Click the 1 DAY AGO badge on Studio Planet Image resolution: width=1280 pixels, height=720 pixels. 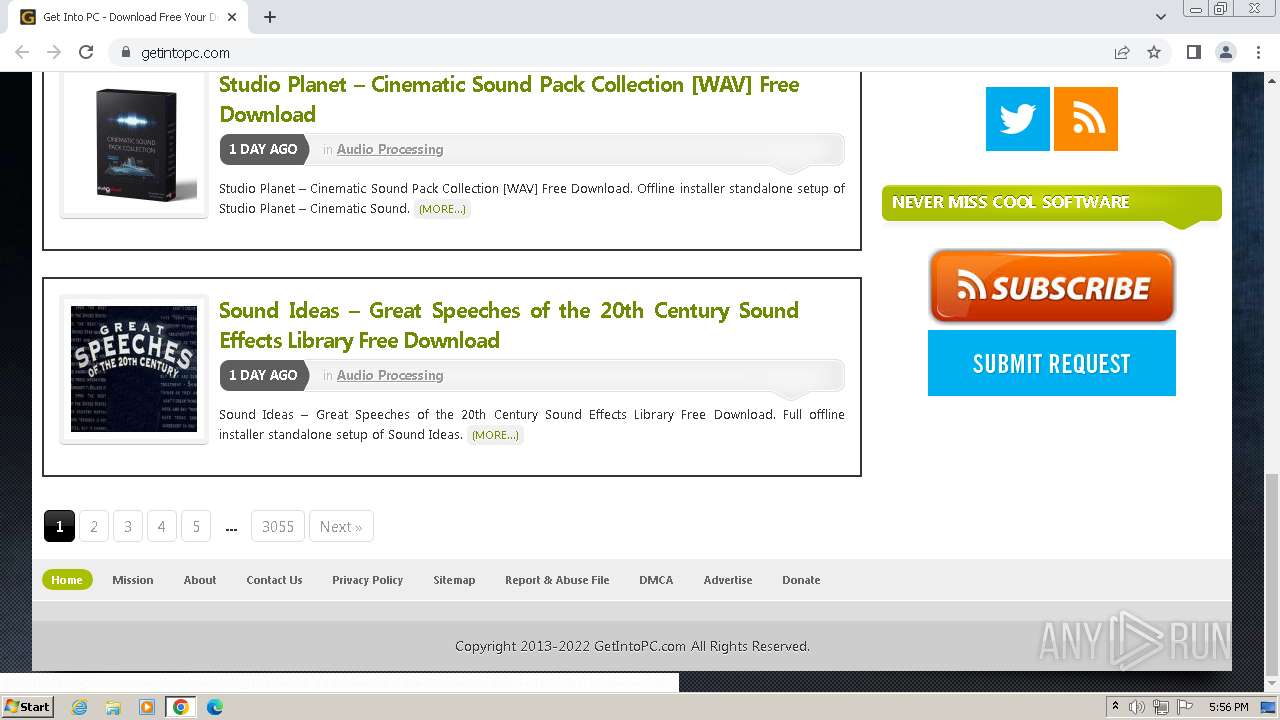[x=263, y=149]
